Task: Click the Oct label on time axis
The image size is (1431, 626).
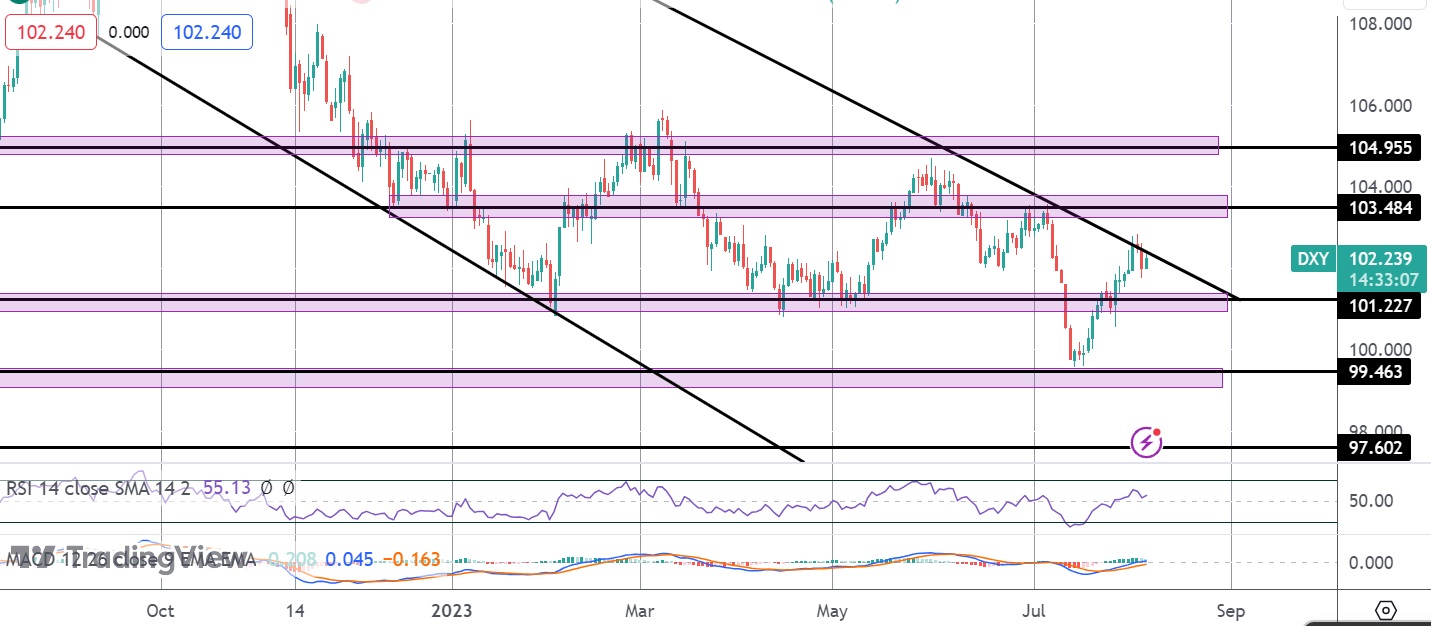Action: click(161, 610)
